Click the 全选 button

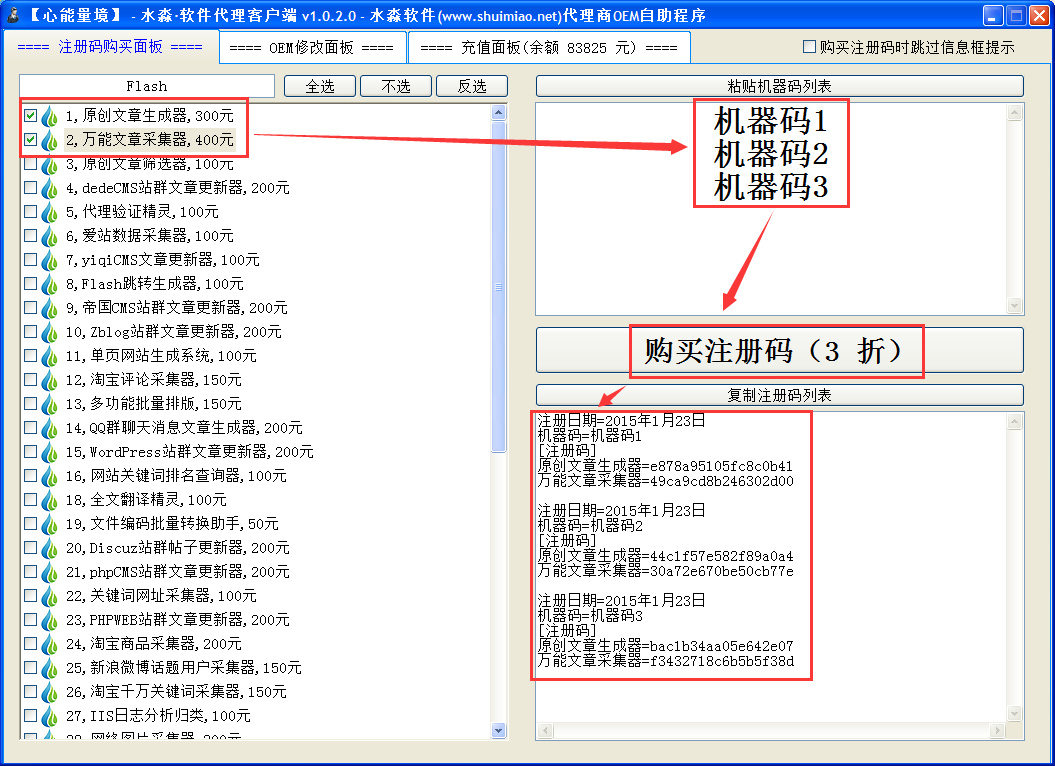coord(320,86)
